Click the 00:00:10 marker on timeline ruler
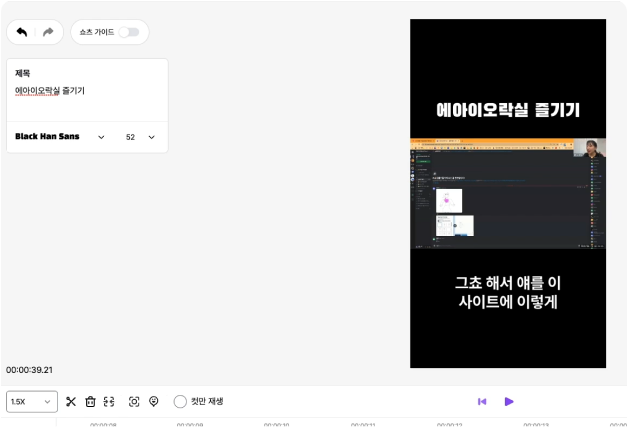The height and width of the screenshot is (427, 627). click(x=276, y=425)
